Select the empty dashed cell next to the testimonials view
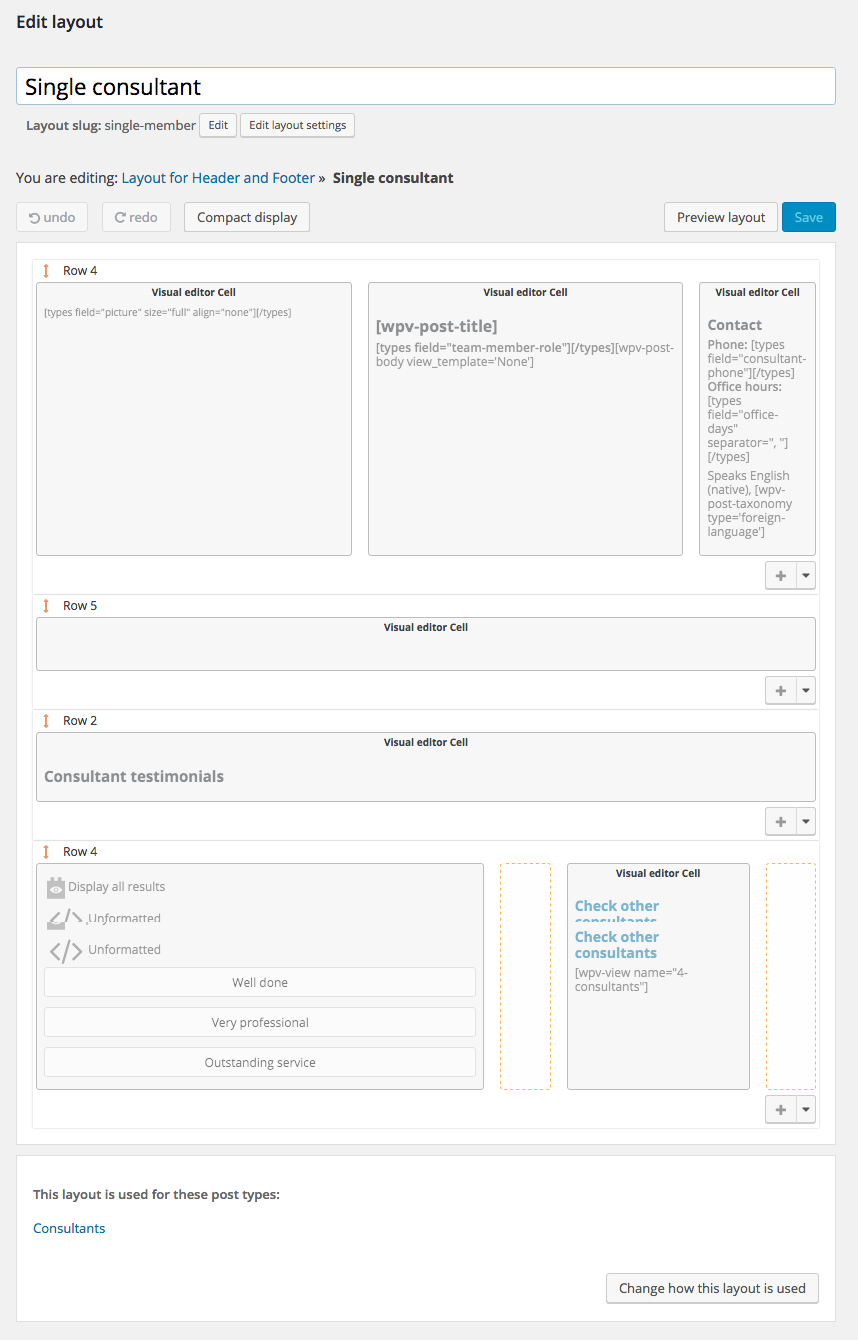Screen dimensions: 858x1340 pyautogui.click(x=525, y=976)
